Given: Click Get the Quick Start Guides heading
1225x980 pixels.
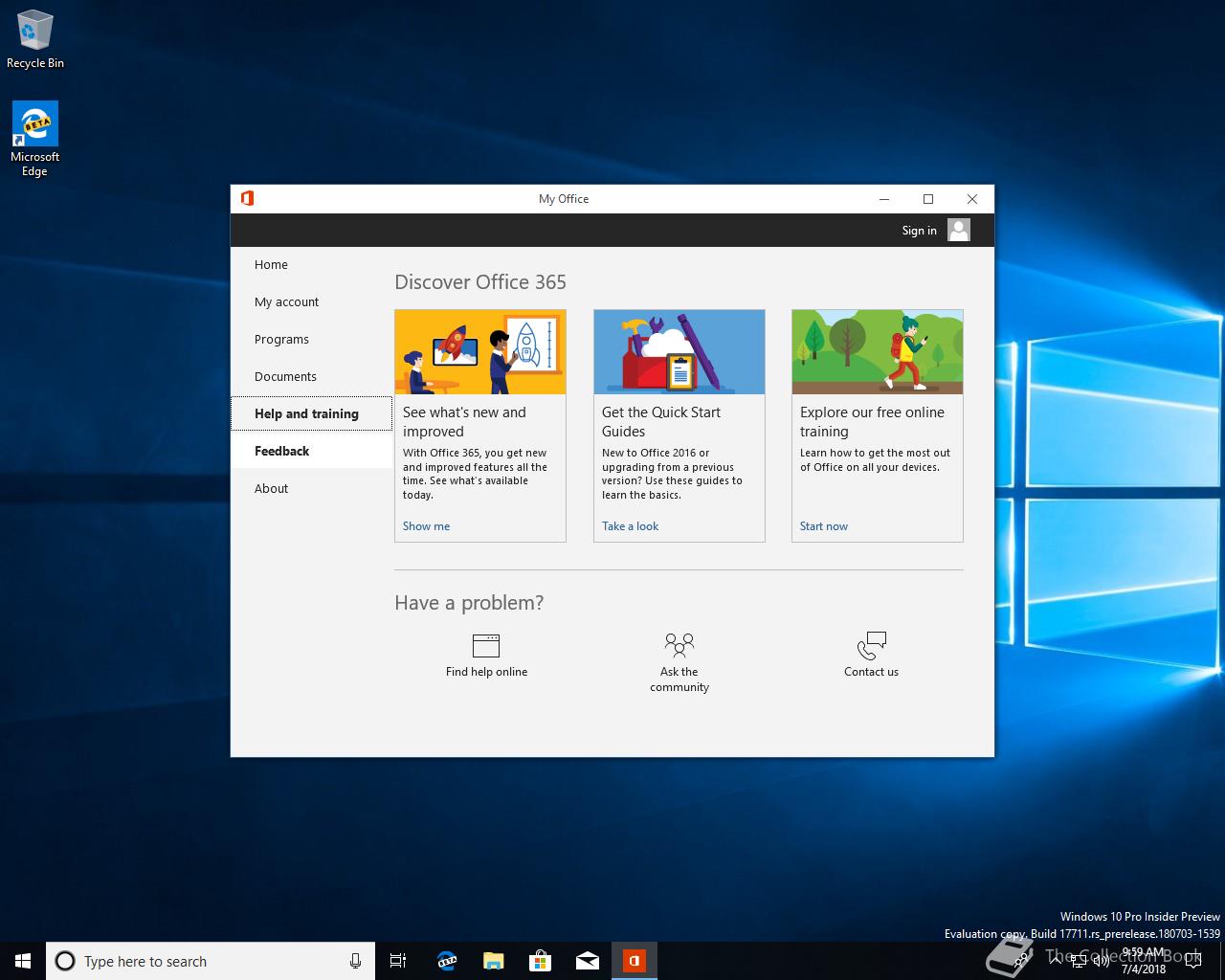Looking at the screenshot, I should pyautogui.click(x=661, y=422).
